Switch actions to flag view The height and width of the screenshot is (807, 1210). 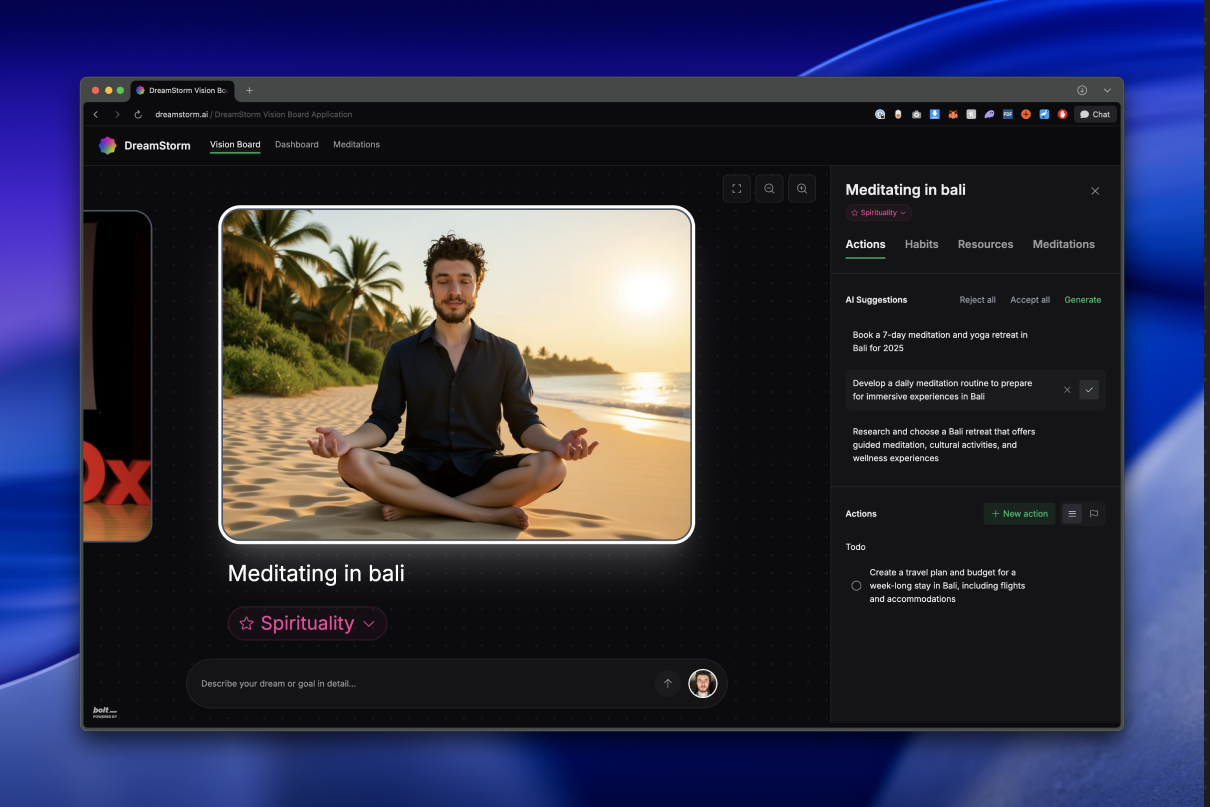point(1094,514)
